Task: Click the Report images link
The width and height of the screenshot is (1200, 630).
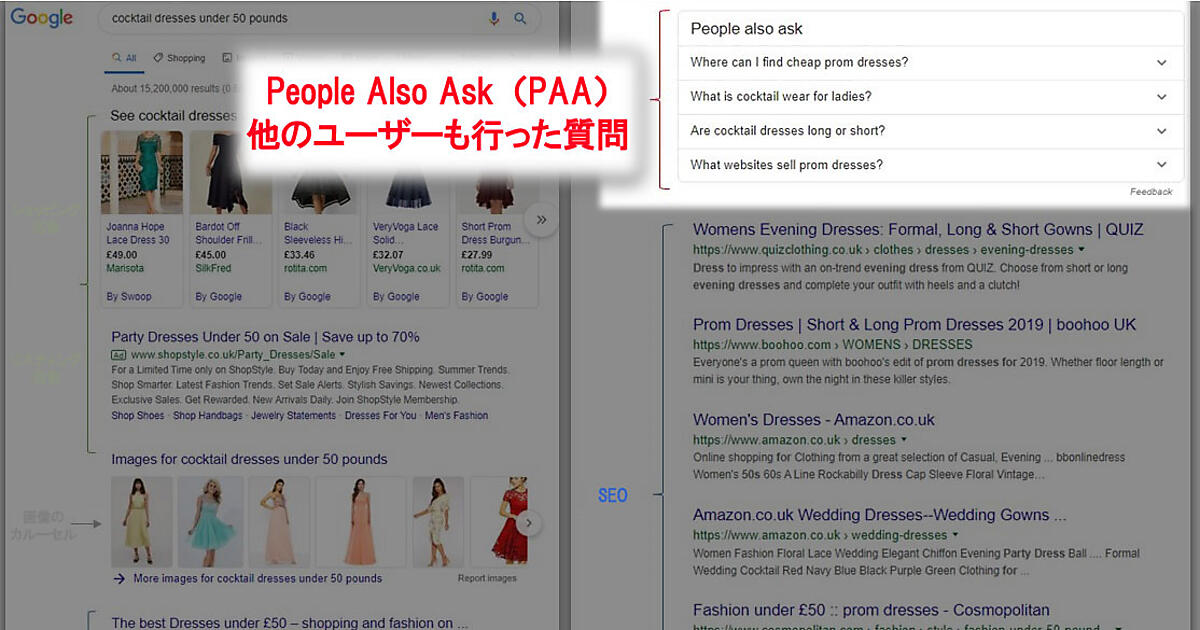Action: point(487,578)
